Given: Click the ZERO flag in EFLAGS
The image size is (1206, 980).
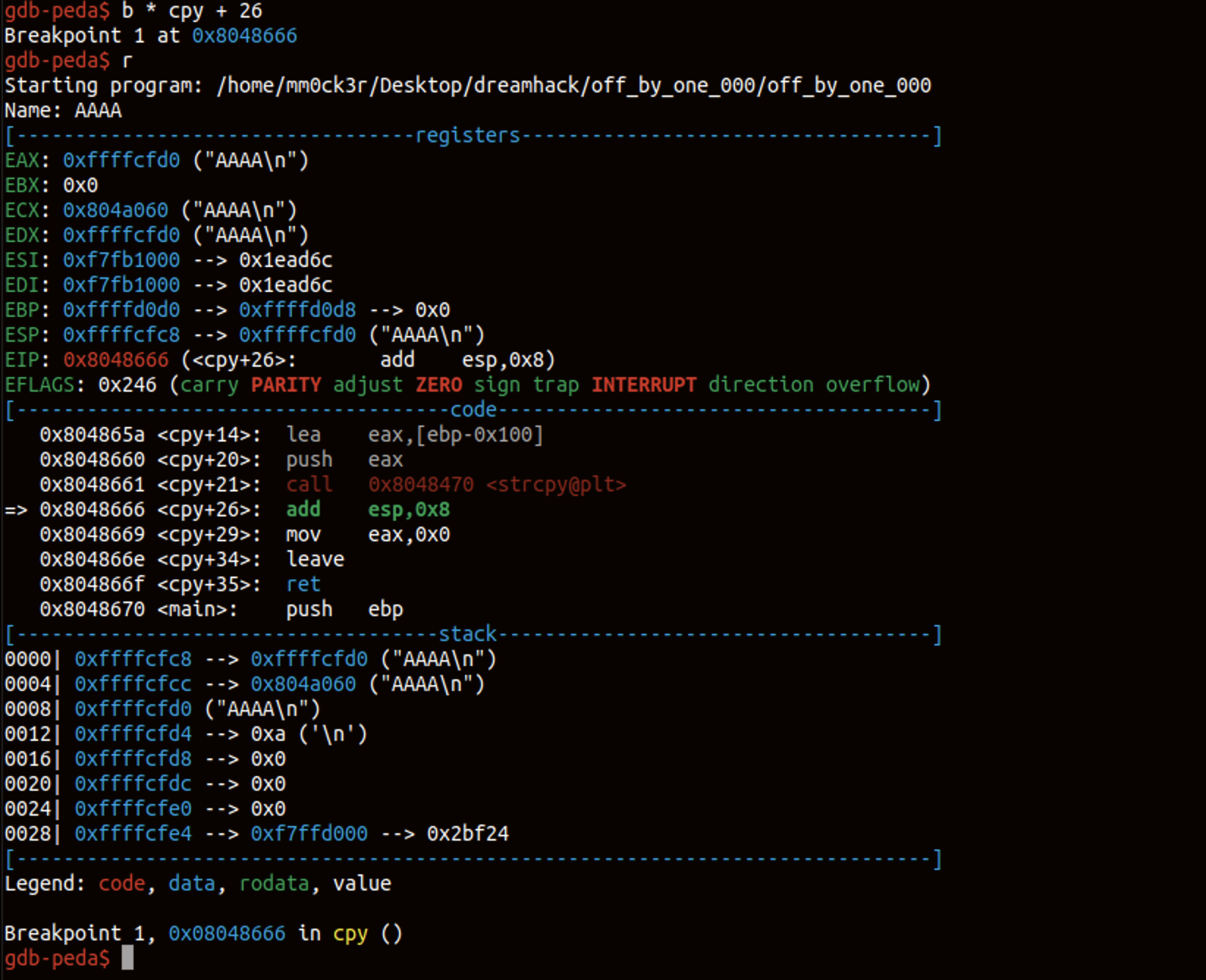Looking at the screenshot, I should [438, 385].
